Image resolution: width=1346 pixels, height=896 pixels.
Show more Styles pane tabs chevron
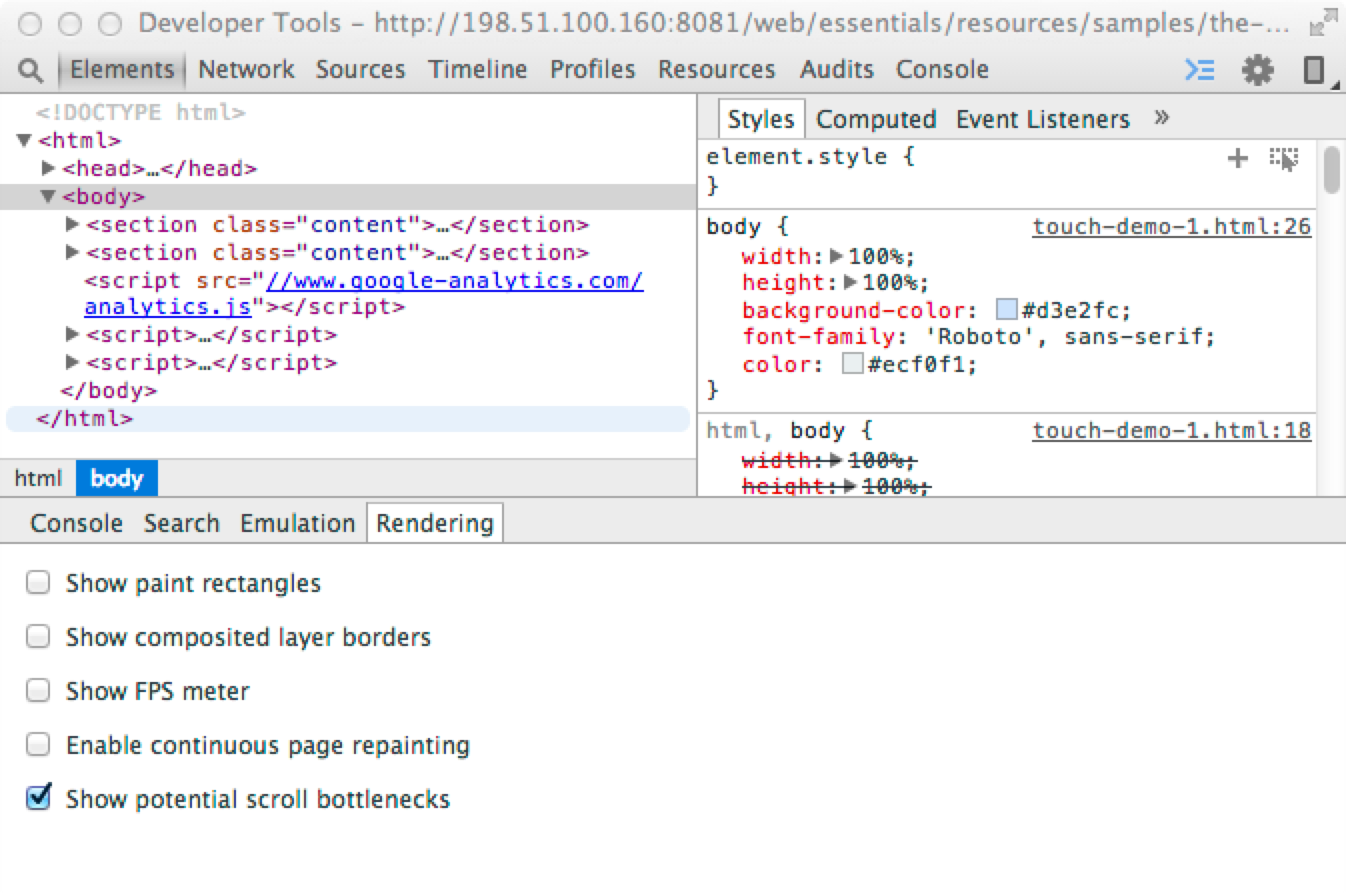point(1161,118)
